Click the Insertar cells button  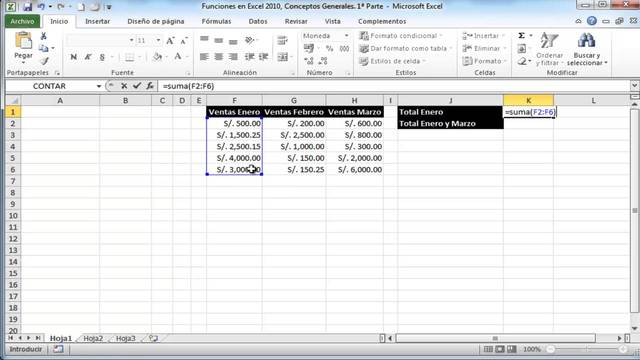(484, 36)
